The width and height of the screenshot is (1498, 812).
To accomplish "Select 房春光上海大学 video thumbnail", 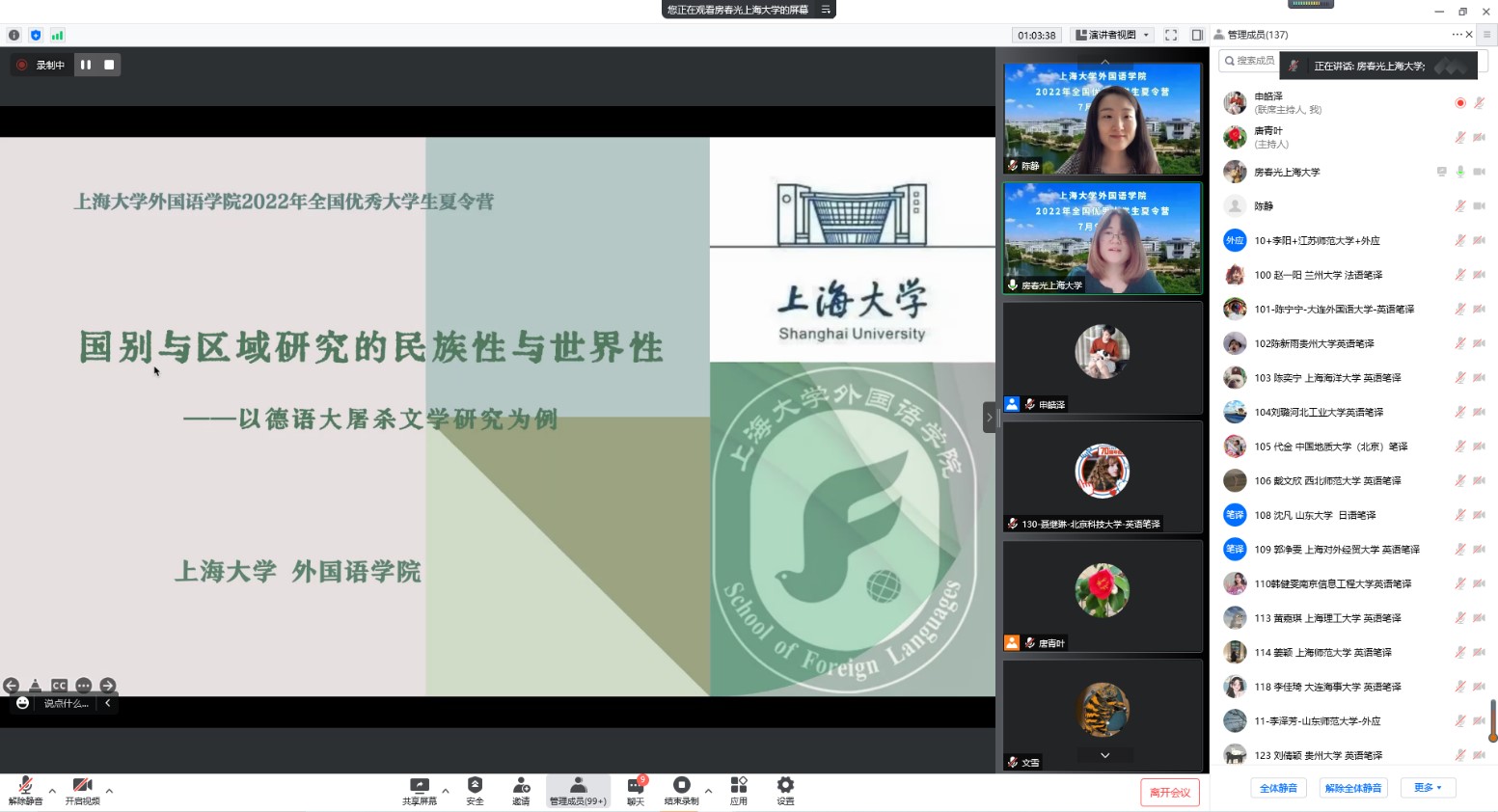I will click(1103, 238).
